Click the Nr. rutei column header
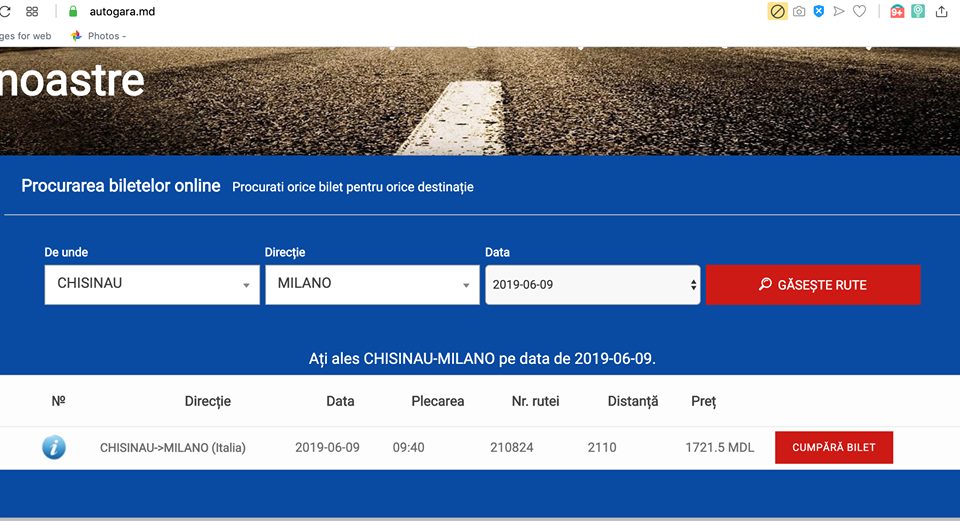Screen dimensions: 960x521 tap(536, 402)
